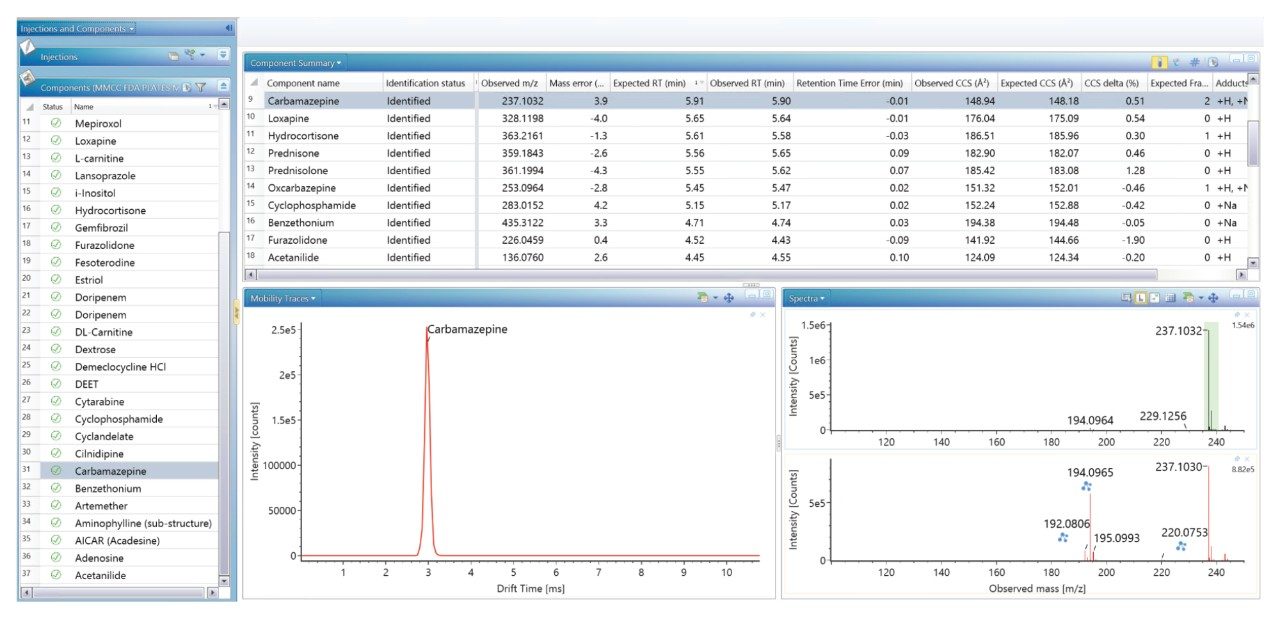Select L-carnitine in components list
Viewport: 1280px width, 620px height.
(118, 158)
